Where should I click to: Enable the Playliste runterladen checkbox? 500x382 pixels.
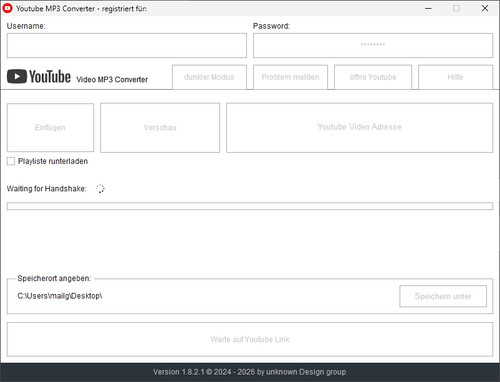[11, 161]
